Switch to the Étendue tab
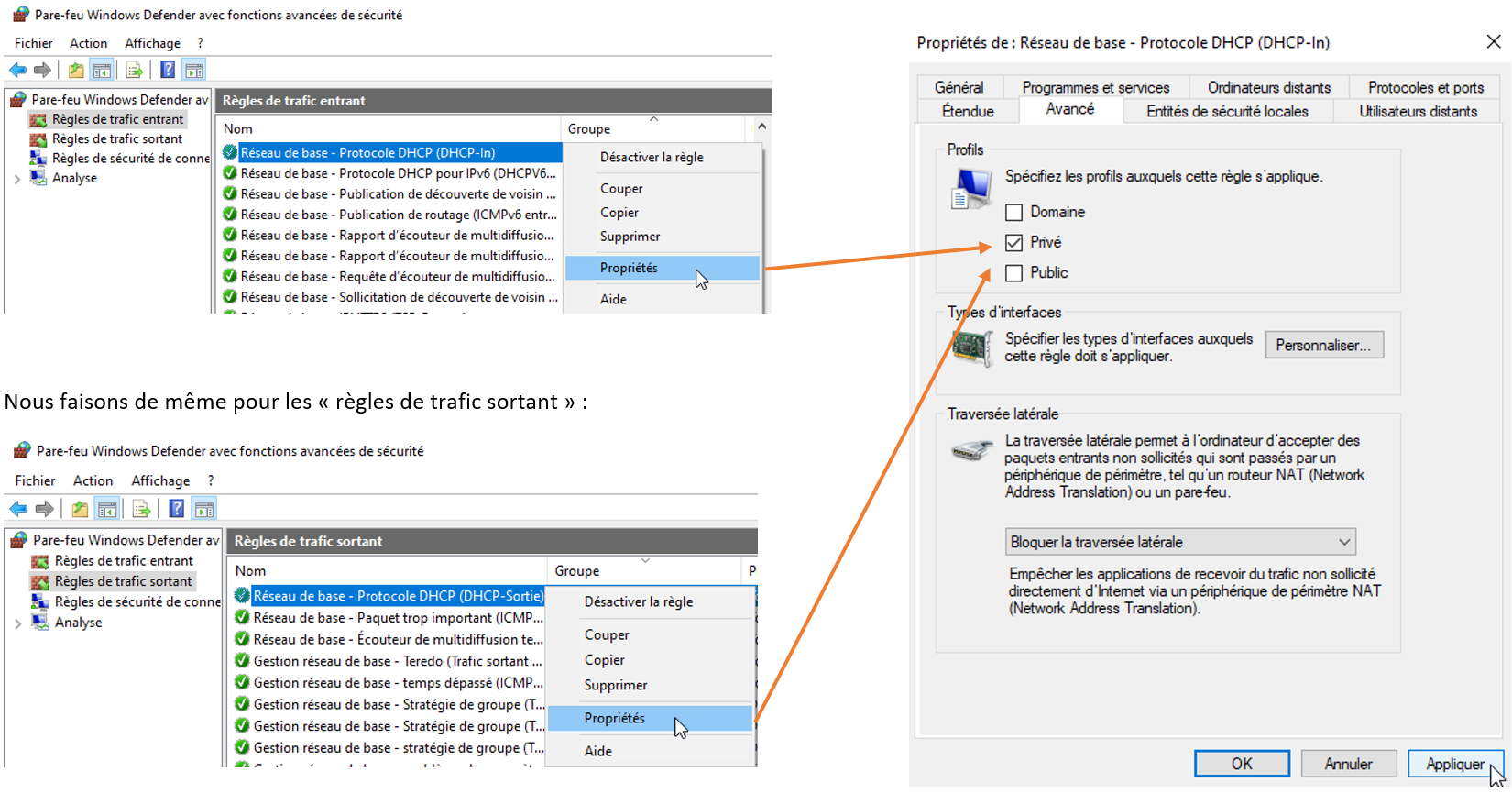 pyautogui.click(x=968, y=111)
